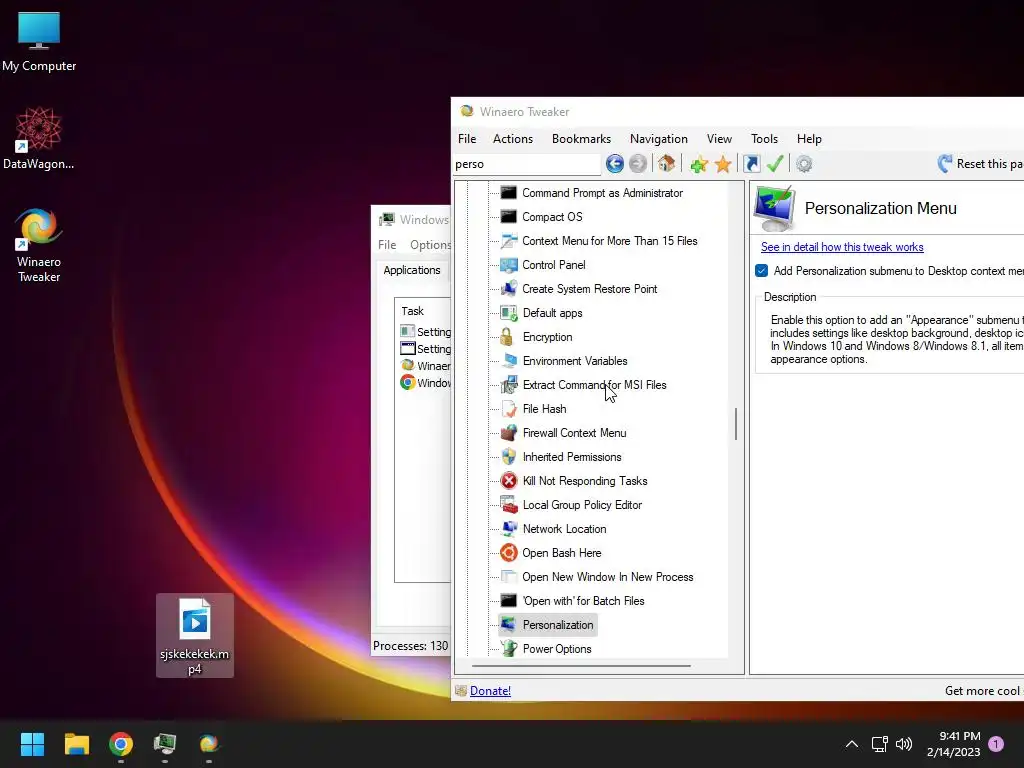
Task: Select the Winaero task row in Task Manager
Action: [424, 366]
